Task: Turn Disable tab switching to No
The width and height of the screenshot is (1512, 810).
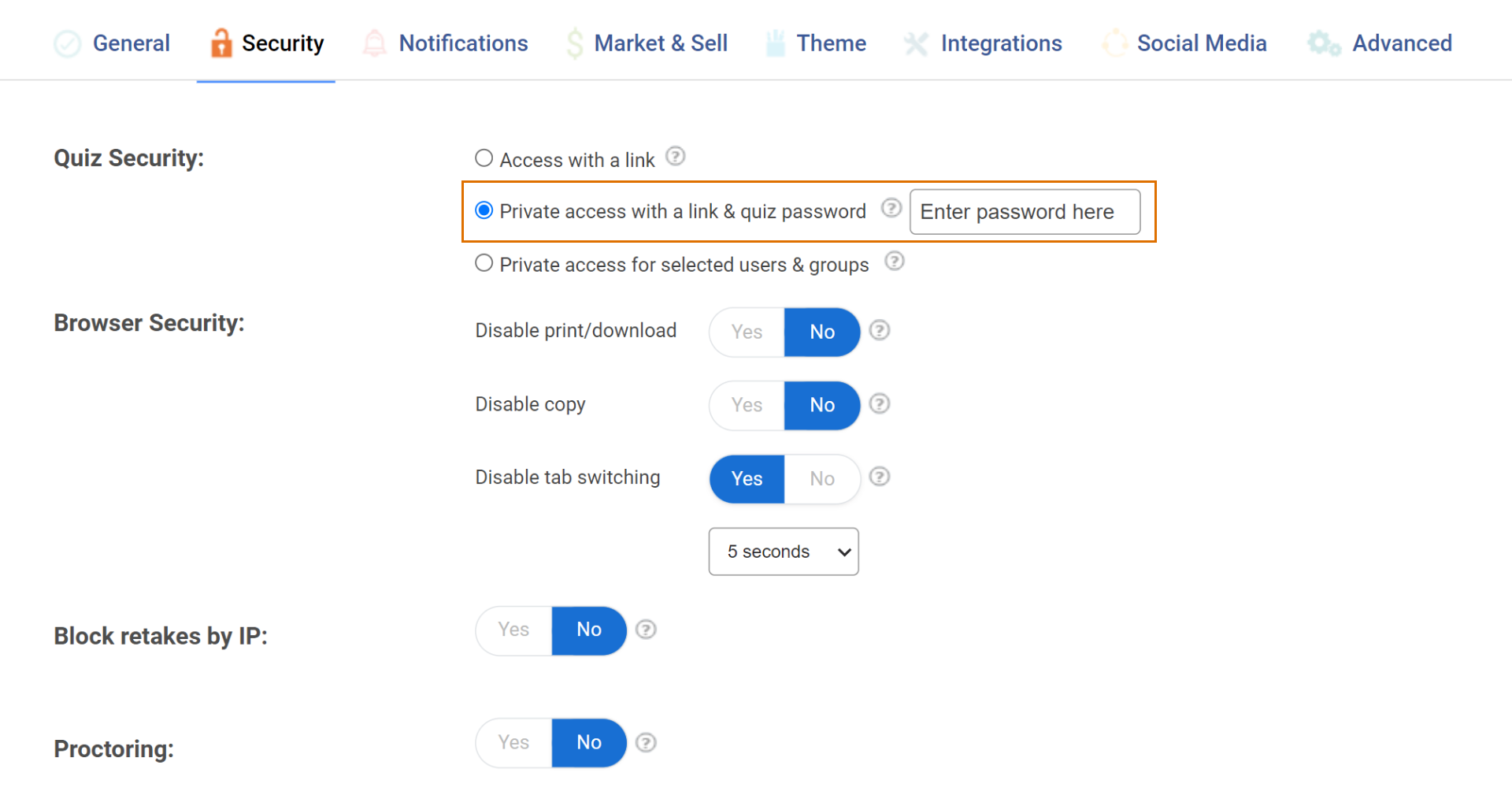Action: pos(821,478)
